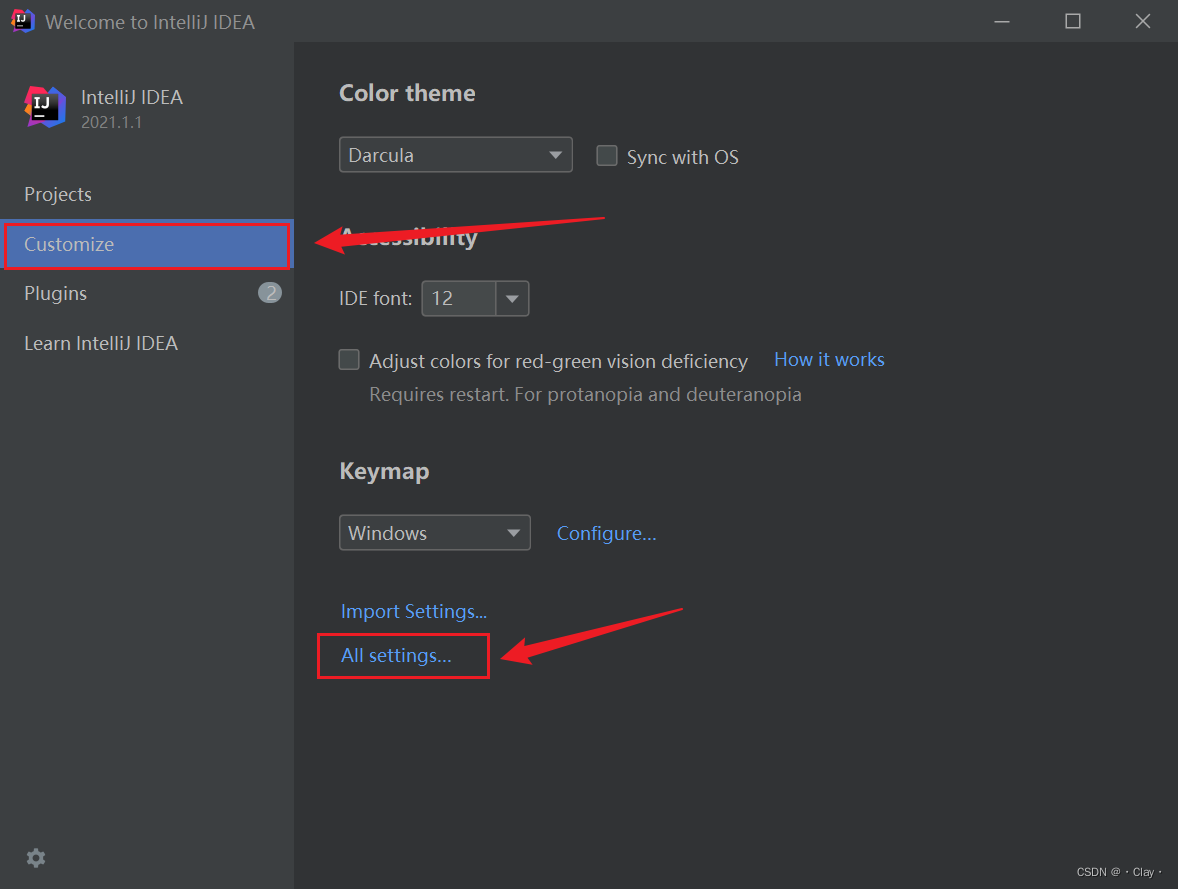This screenshot has width=1178, height=889.
Task: Click the IDE font size field showing 12
Action: tap(459, 298)
